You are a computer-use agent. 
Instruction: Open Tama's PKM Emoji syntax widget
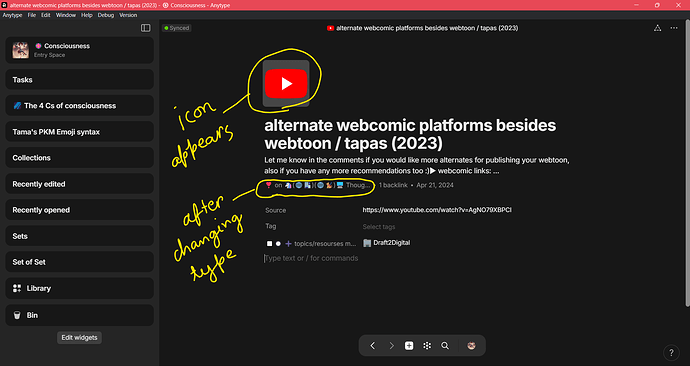click(80, 132)
